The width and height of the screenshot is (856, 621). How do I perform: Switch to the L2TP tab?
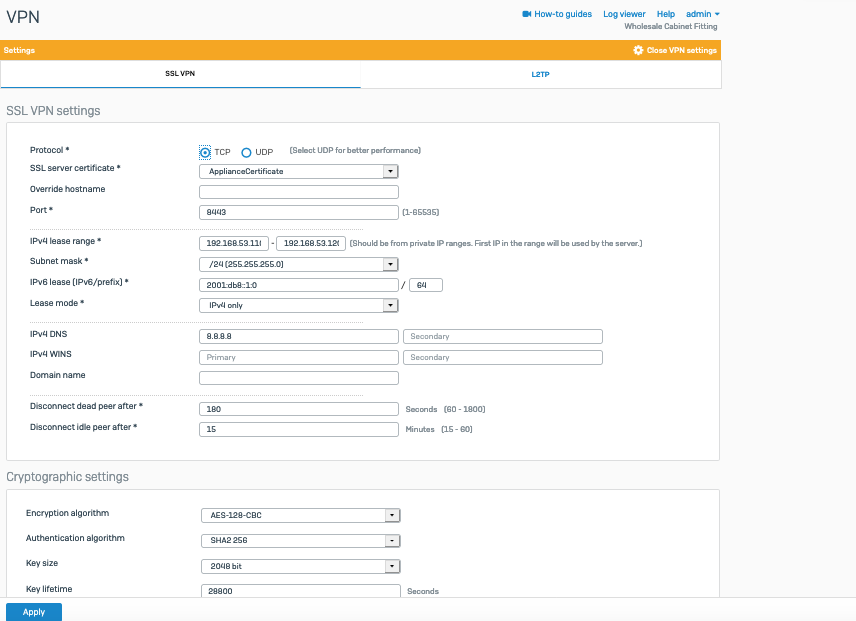(540, 74)
